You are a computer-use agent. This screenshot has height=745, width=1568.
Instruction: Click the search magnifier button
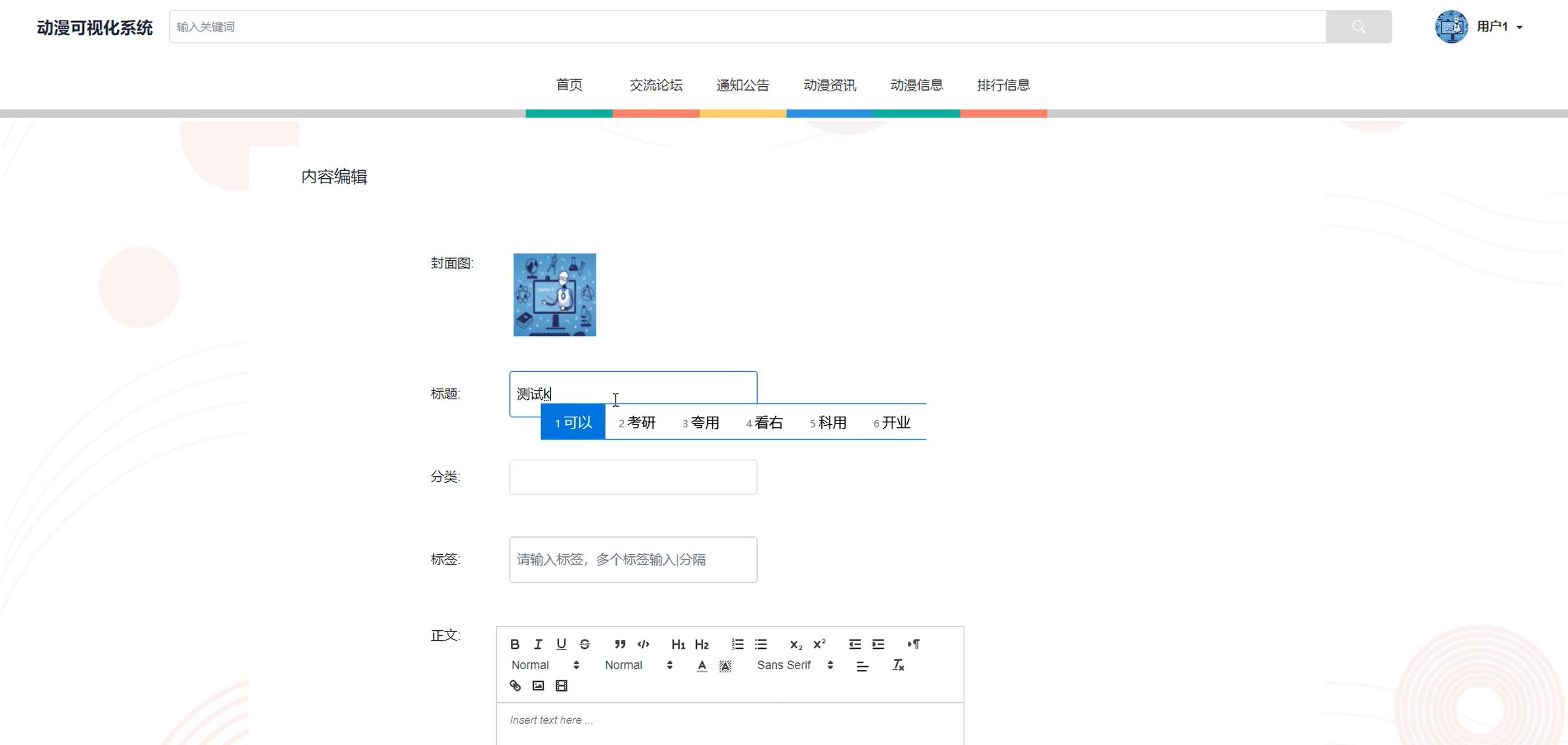[x=1358, y=27]
